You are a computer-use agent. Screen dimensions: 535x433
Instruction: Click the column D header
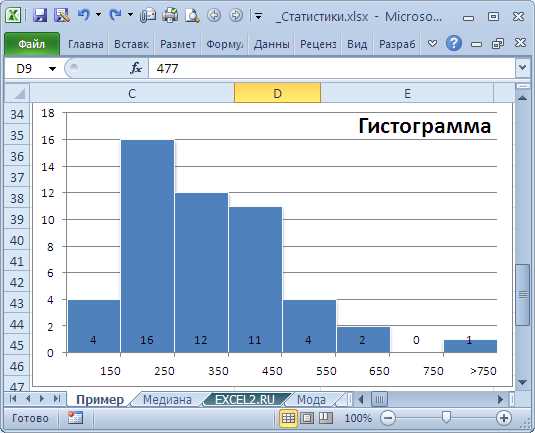point(277,93)
